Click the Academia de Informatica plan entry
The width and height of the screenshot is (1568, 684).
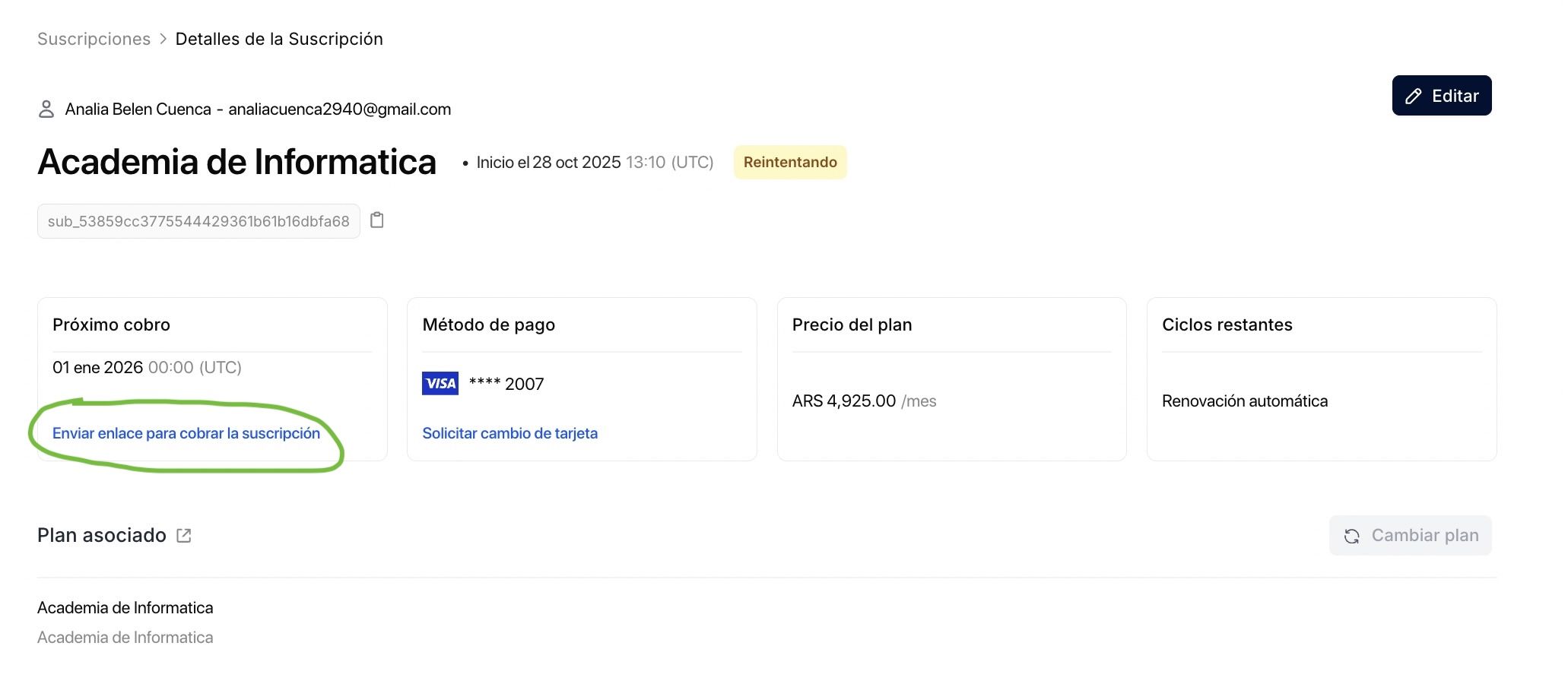coord(125,608)
